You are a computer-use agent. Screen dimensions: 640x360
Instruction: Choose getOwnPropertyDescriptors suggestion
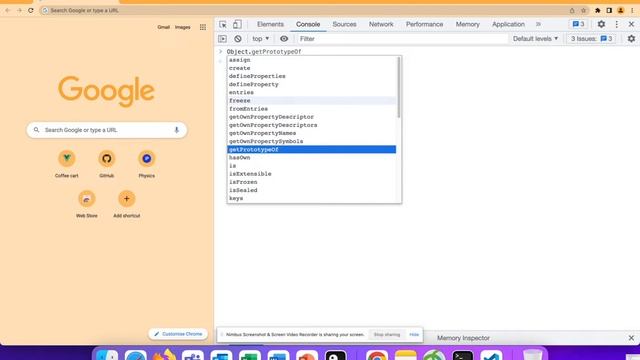pos(311,125)
